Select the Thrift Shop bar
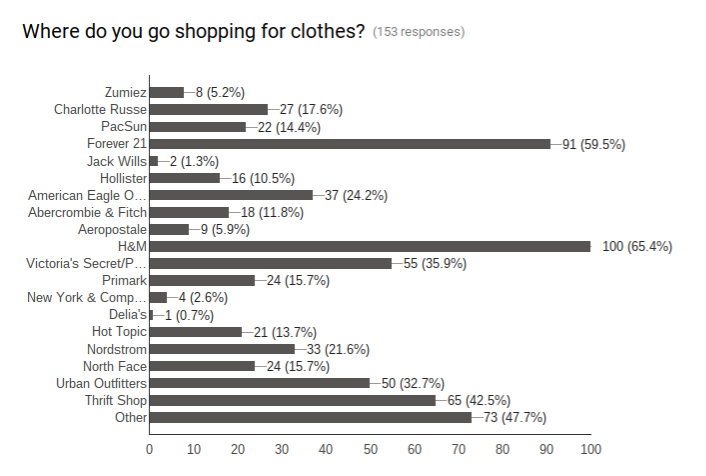The height and width of the screenshot is (476, 706). coord(293,400)
